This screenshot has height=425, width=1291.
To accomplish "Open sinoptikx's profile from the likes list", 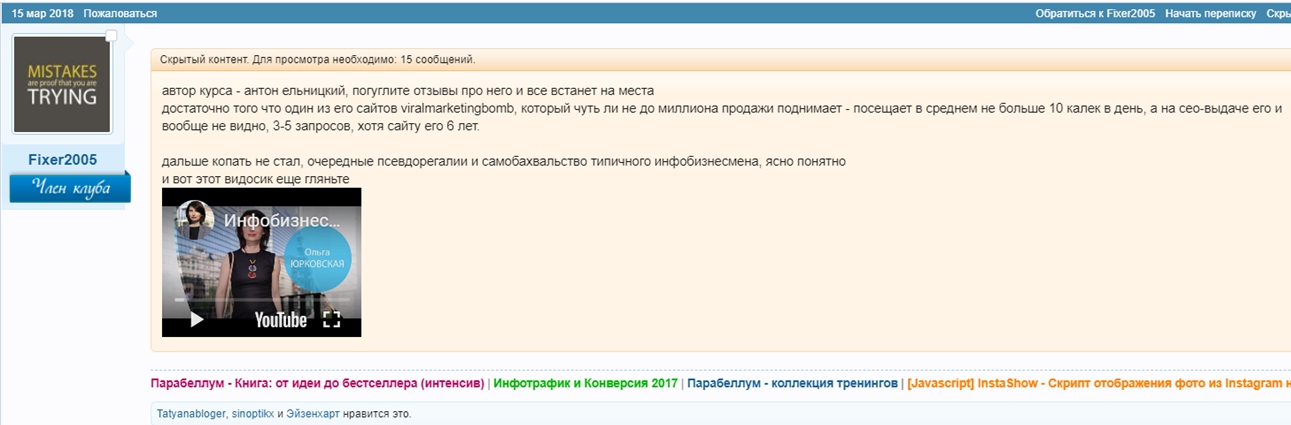I will (253, 413).
